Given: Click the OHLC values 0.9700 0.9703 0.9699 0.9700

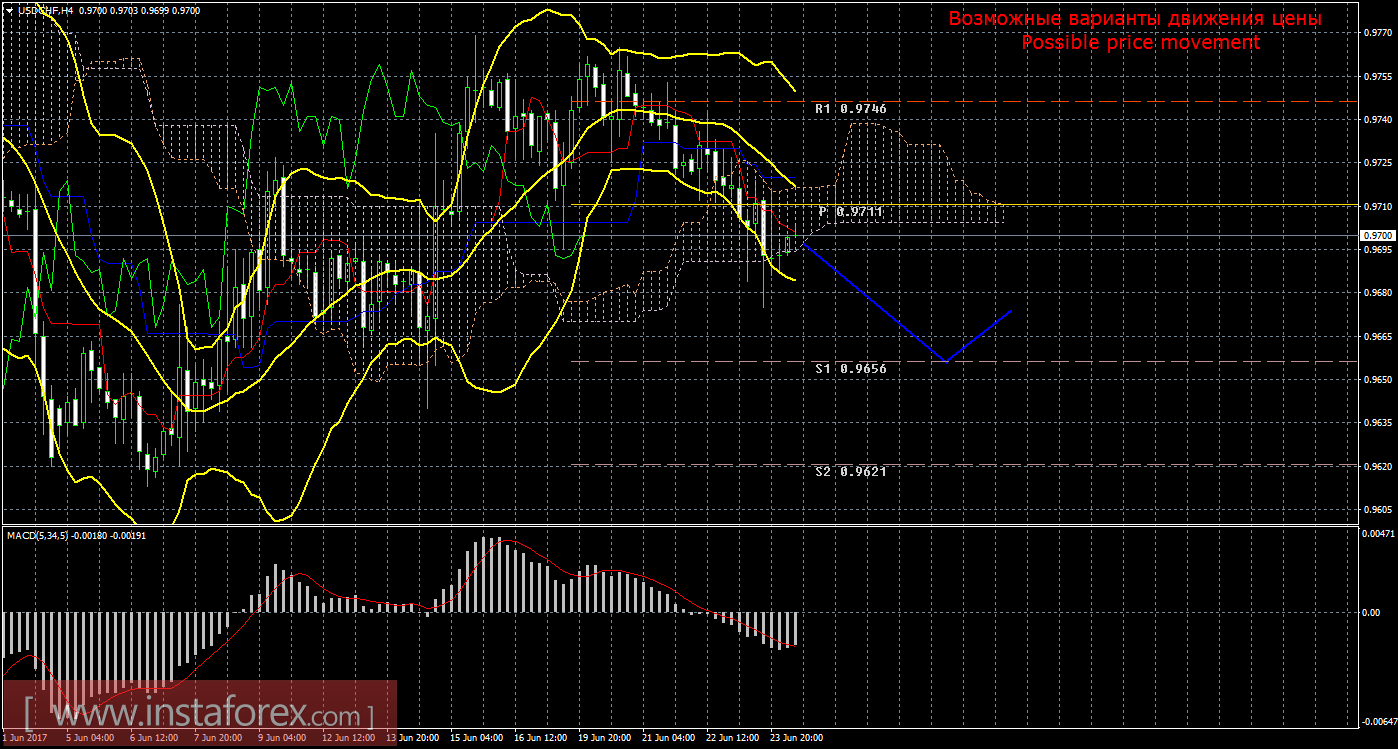Looking at the screenshot, I should pos(140,9).
